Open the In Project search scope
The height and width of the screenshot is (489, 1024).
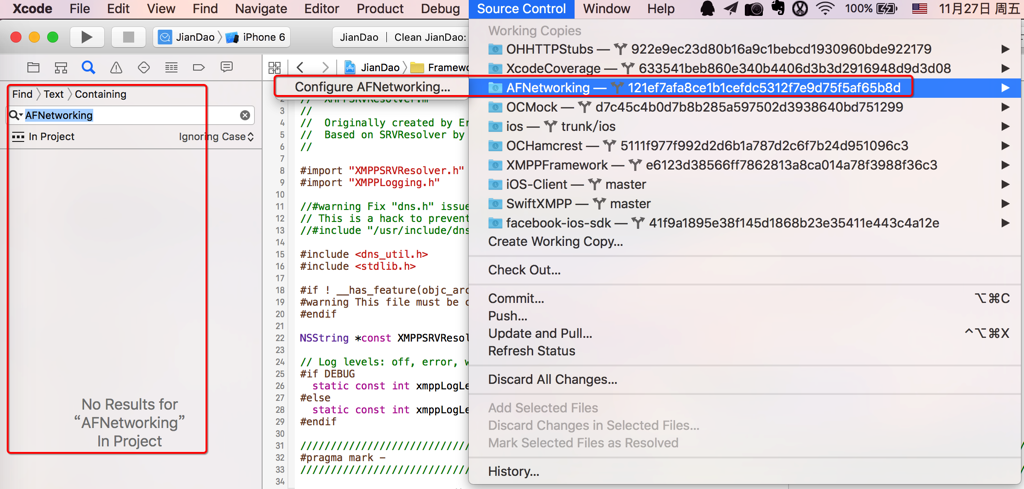pos(44,137)
